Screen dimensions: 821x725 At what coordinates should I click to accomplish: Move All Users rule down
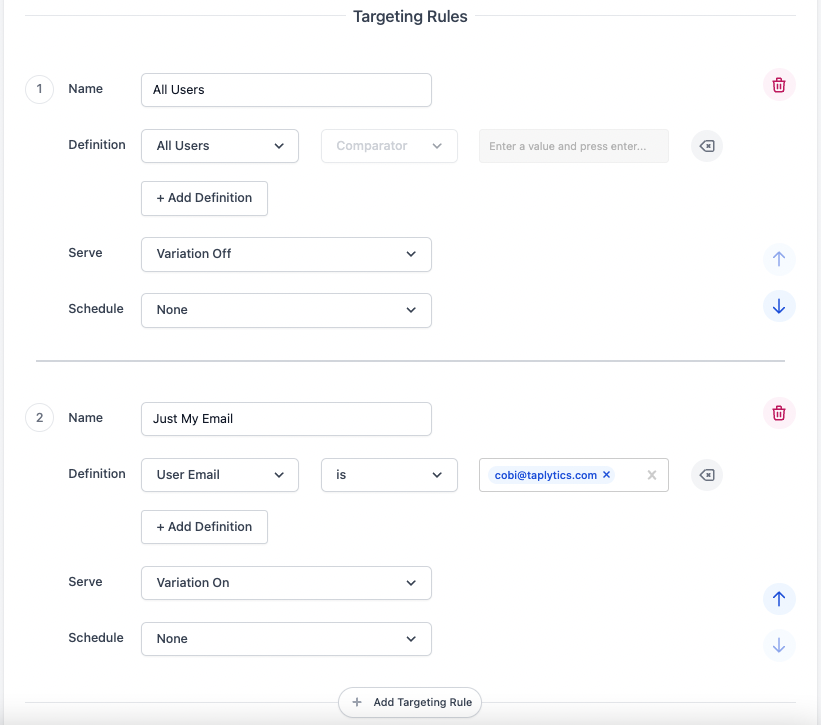pyautogui.click(x=779, y=306)
